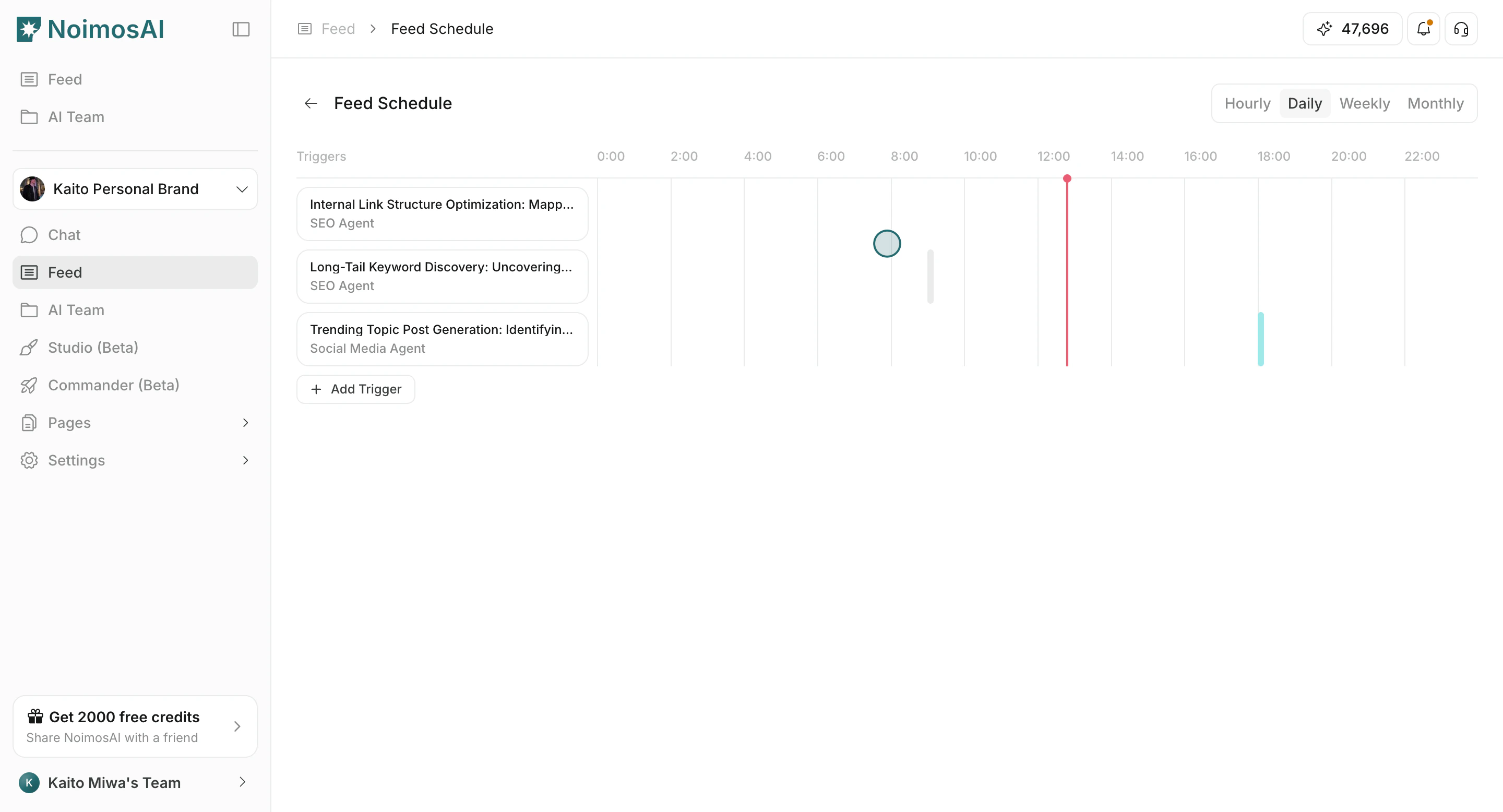Select the Daily tab in schedule views
Viewport: 1503px width, 812px height.
[1305, 103]
